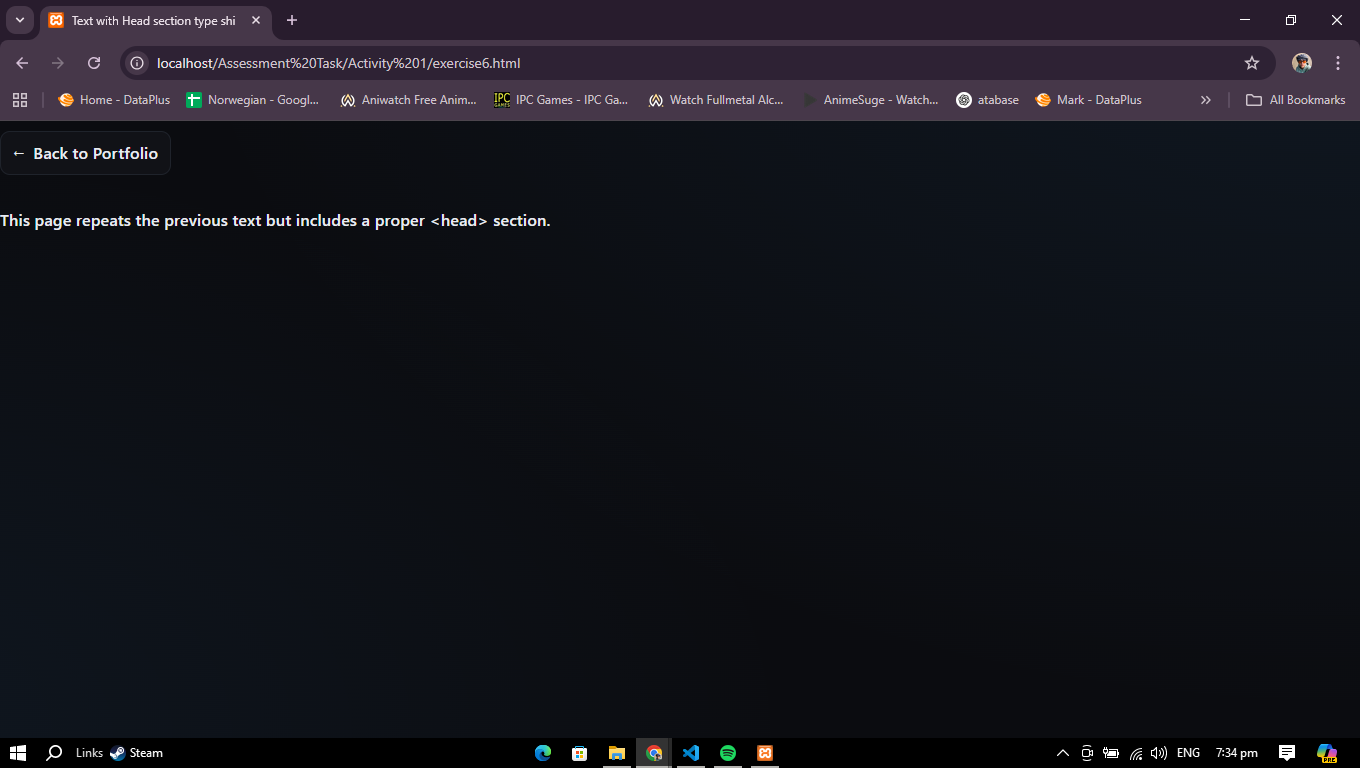Open a new tab with plus button
Viewport: 1360px width, 768px height.
pyautogui.click(x=292, y=20)
